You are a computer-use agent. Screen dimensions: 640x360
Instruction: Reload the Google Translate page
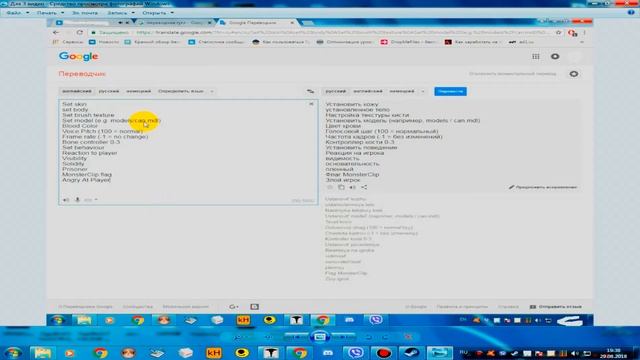[x=80, y=33]
